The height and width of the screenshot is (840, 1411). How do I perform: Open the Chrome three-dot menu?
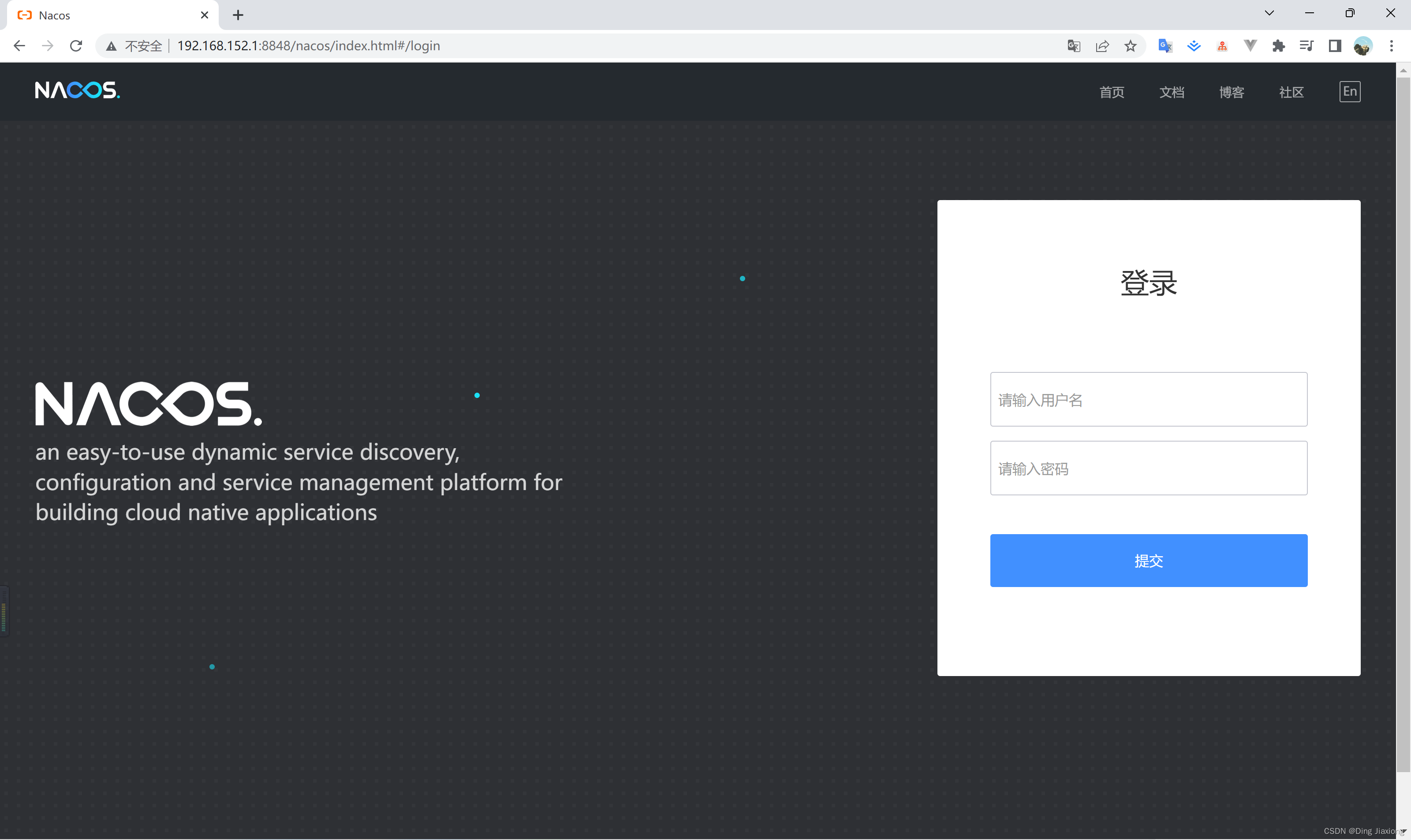click(1391, 46)
